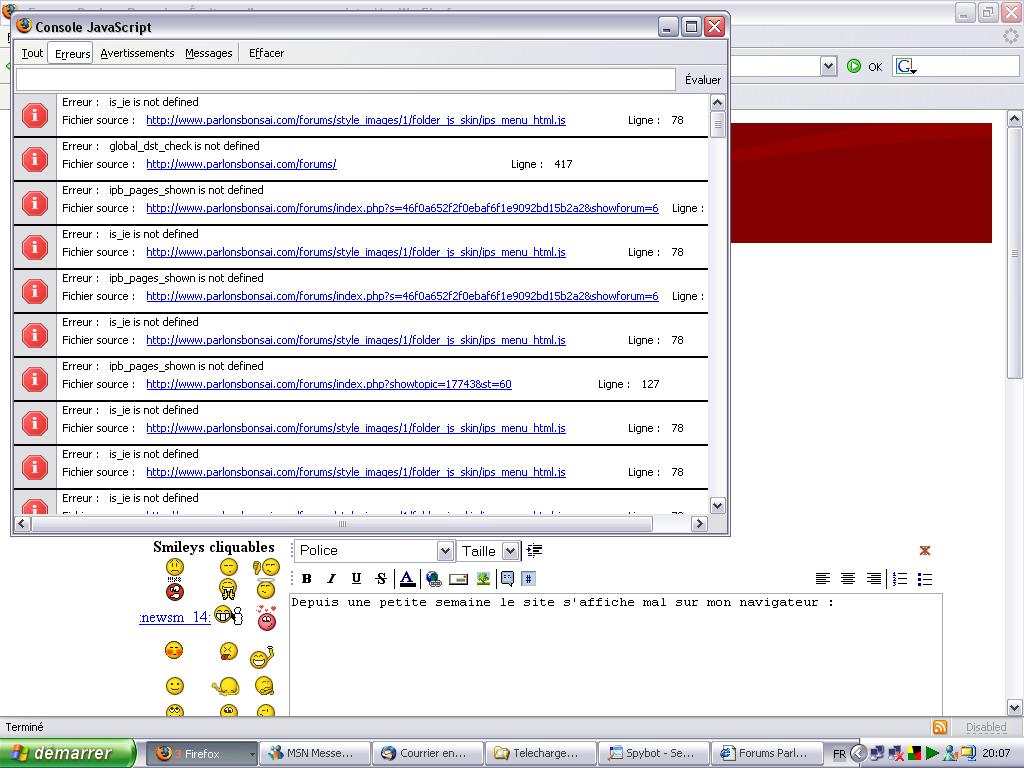Viewport: 1024px width, 768px height.
Task: Insert the blushing orange smiley
Action: point(174,650)
